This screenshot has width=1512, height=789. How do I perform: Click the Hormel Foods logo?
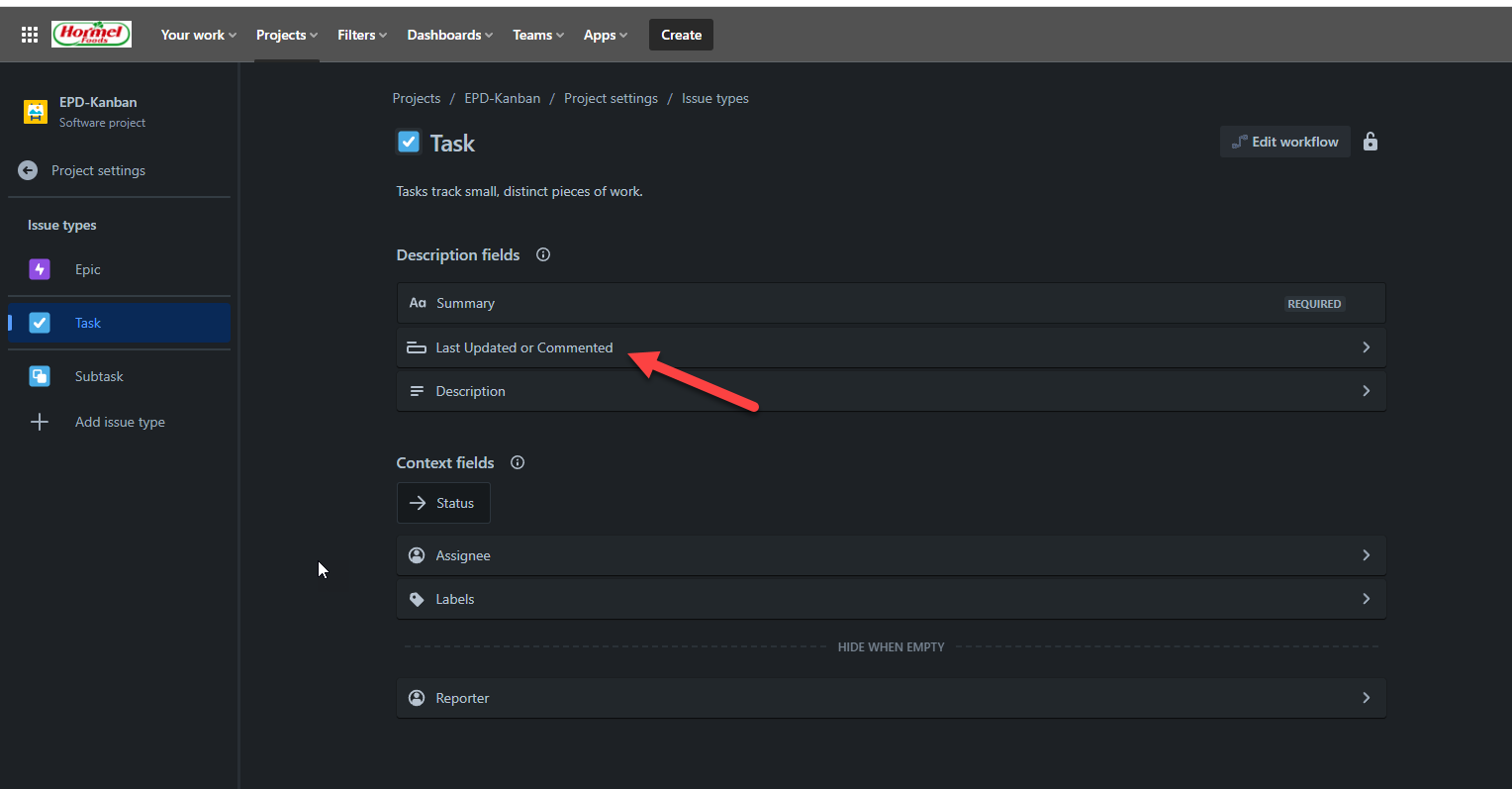click(x=92, y=35)
